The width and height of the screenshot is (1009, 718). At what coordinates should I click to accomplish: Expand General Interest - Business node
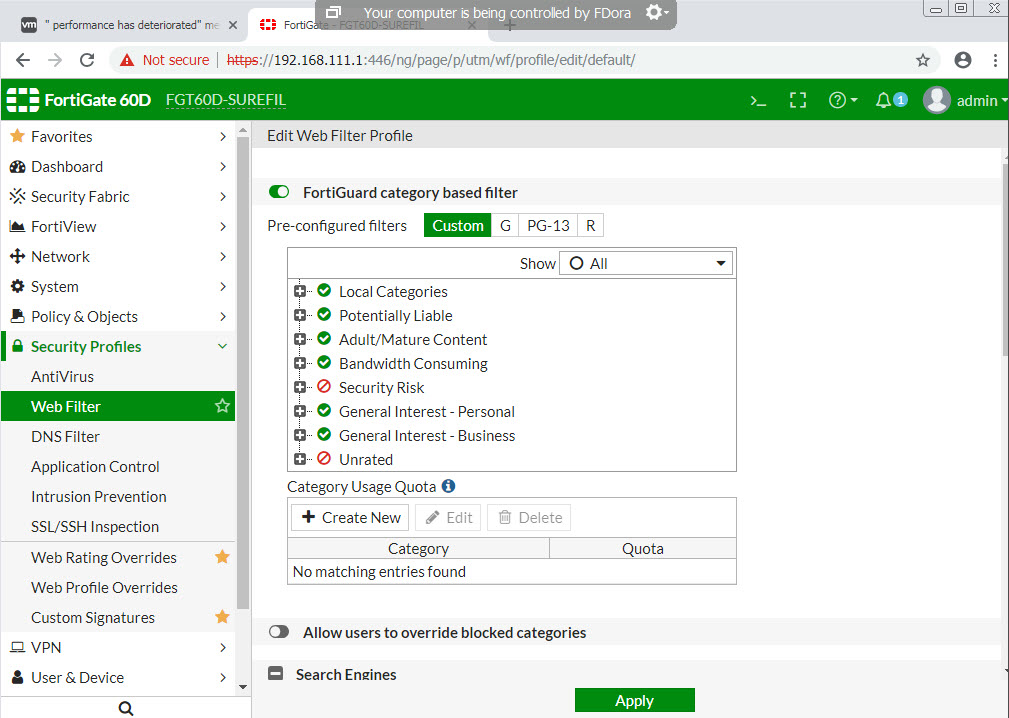click(300, 435)
